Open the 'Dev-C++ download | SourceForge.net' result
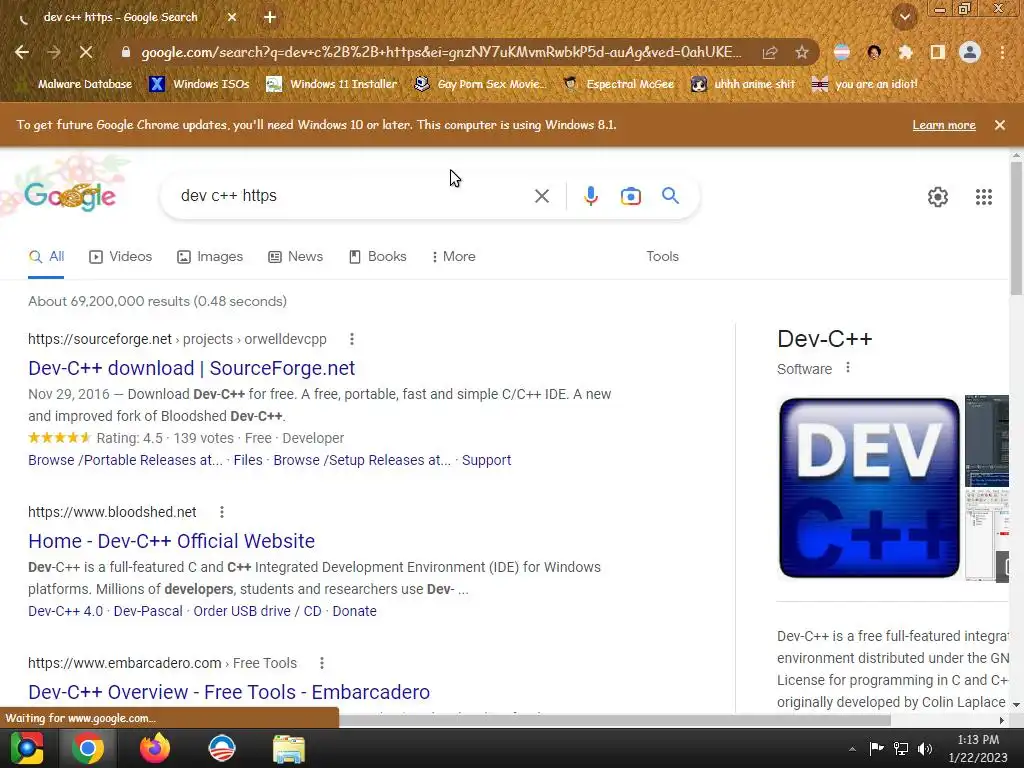The height and width of the screenshot is (768, 1024). coord(191,368)
